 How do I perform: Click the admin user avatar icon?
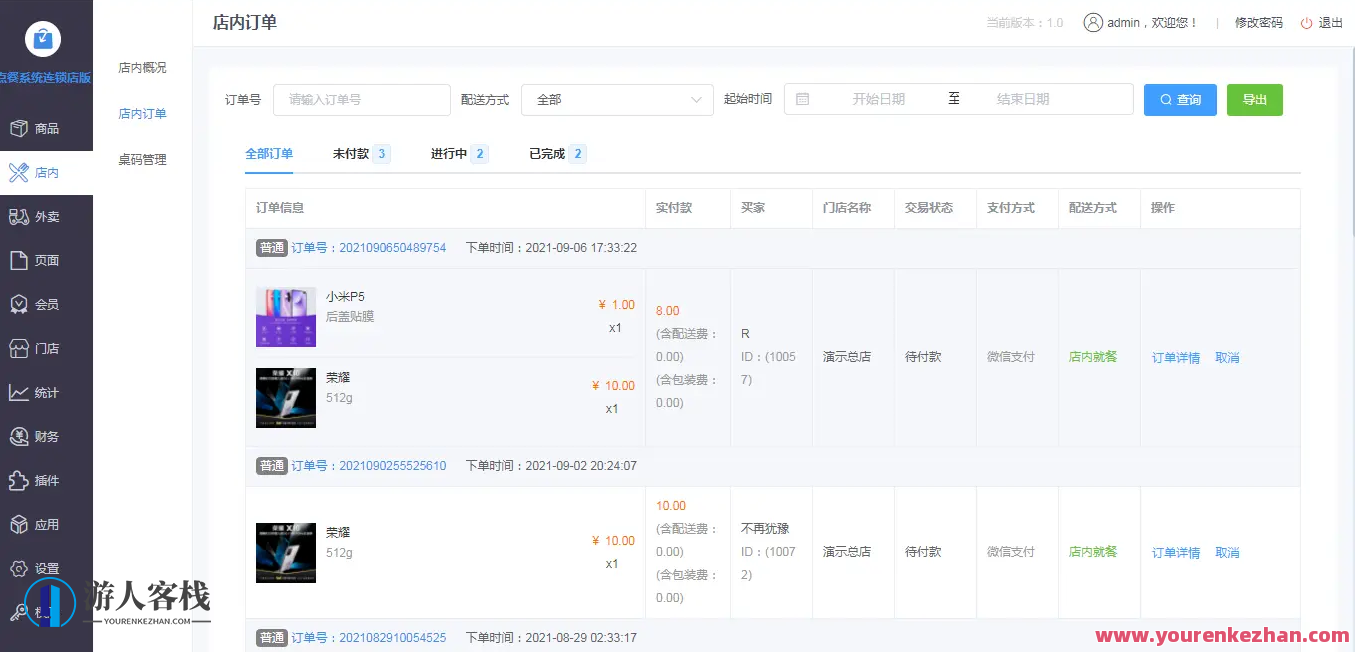point(1093,22)
